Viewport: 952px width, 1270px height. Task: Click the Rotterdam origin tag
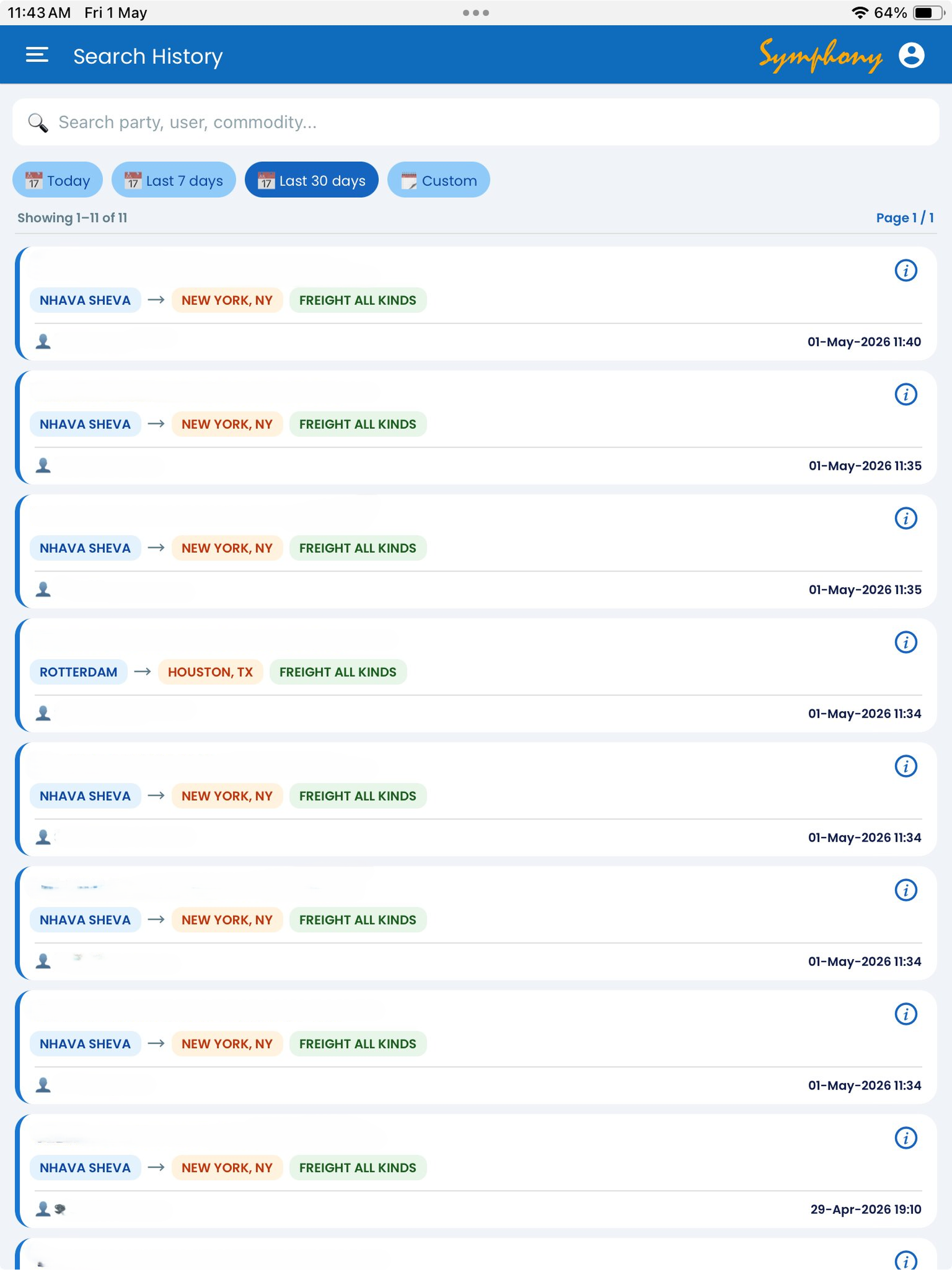(79, 672)
